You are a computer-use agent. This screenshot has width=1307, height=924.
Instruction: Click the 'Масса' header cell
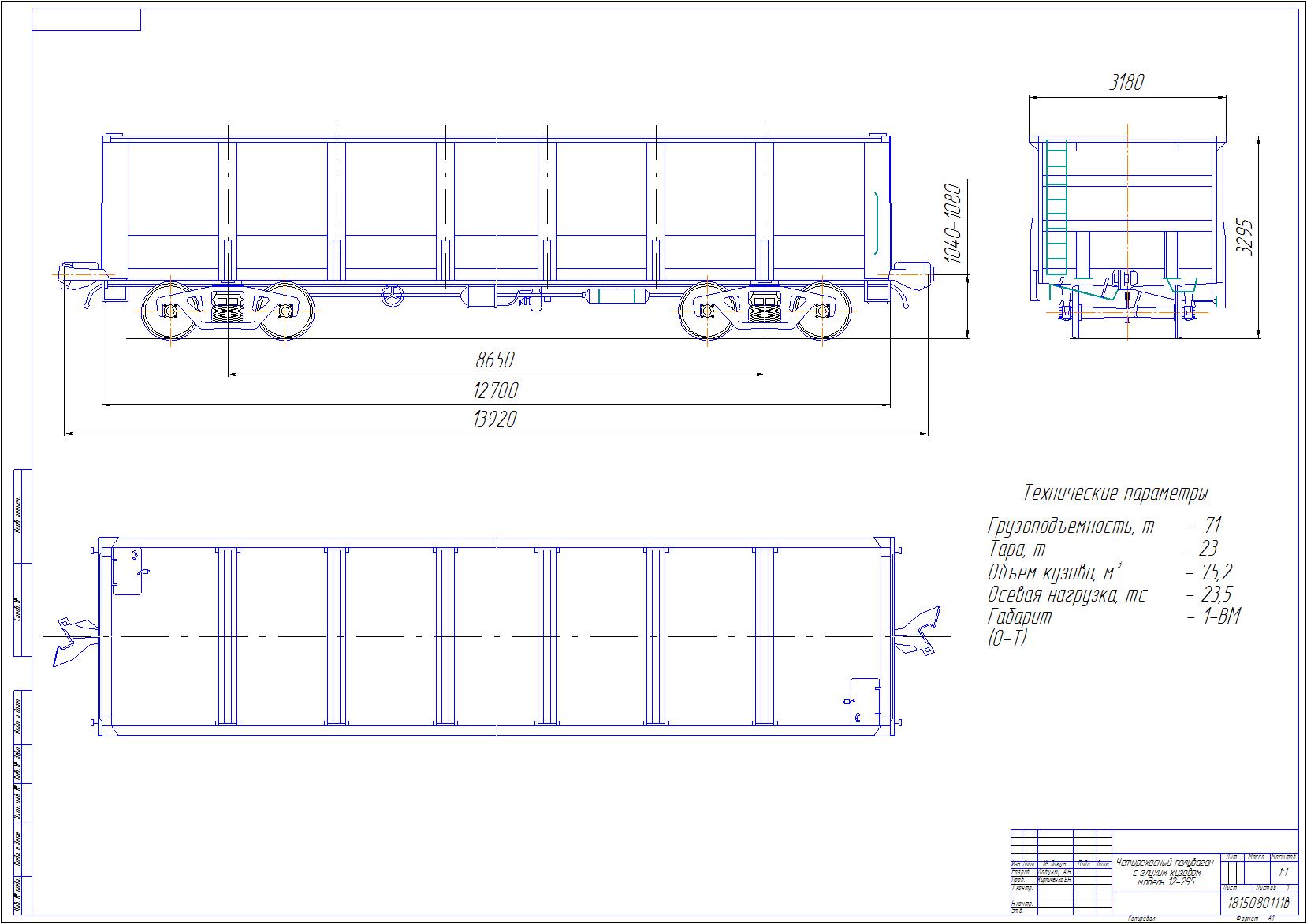tap(1257, 856)
